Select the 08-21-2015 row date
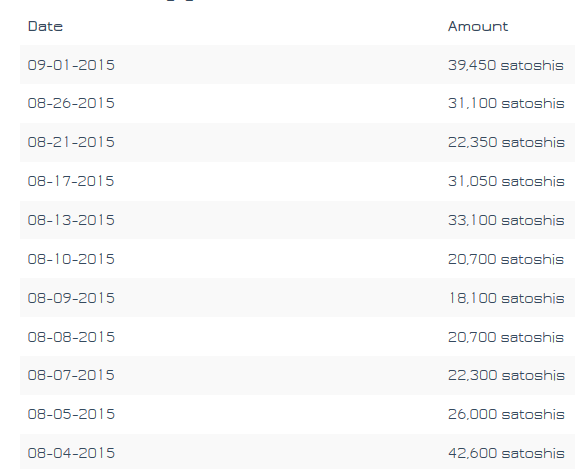The width and height of the screenshot is (575, 469). click(x=71, y=142)
